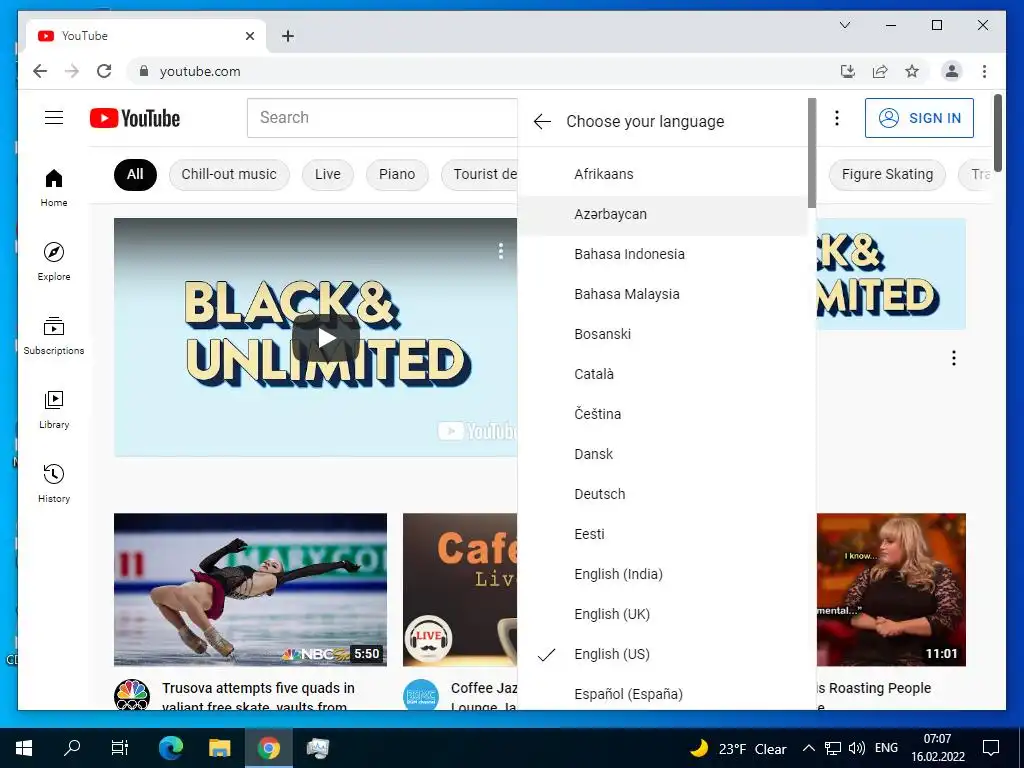Viewport: 1024px width, 768px height.
Task: Open the Windows Start menu
Action: tap(24, 748)
